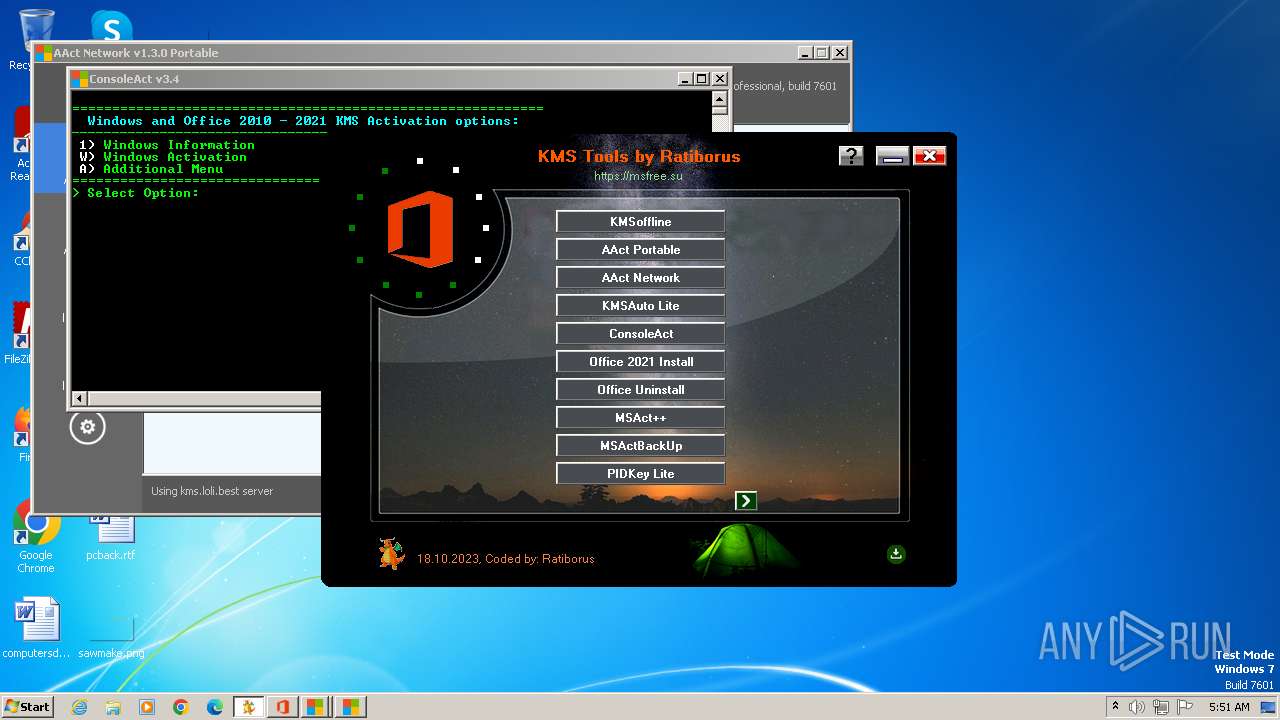Open help question mark in KMS Tools
The height and width of the screenshot is (720, 1280).
[851, 155]
